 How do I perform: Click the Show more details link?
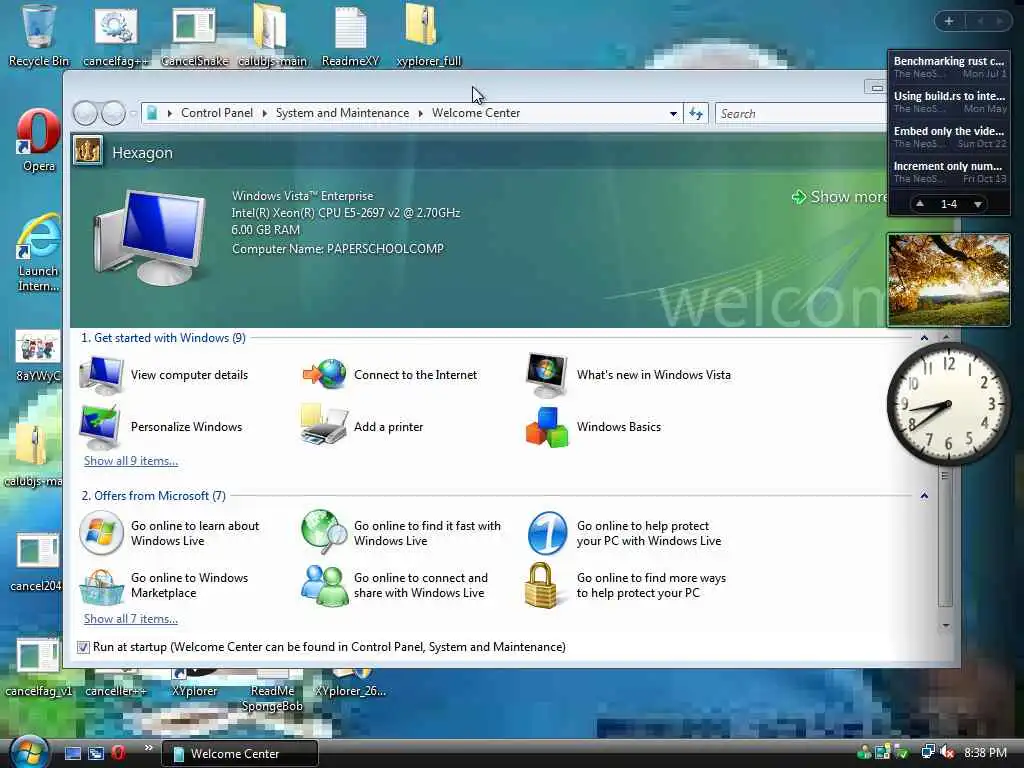point(839,197)
